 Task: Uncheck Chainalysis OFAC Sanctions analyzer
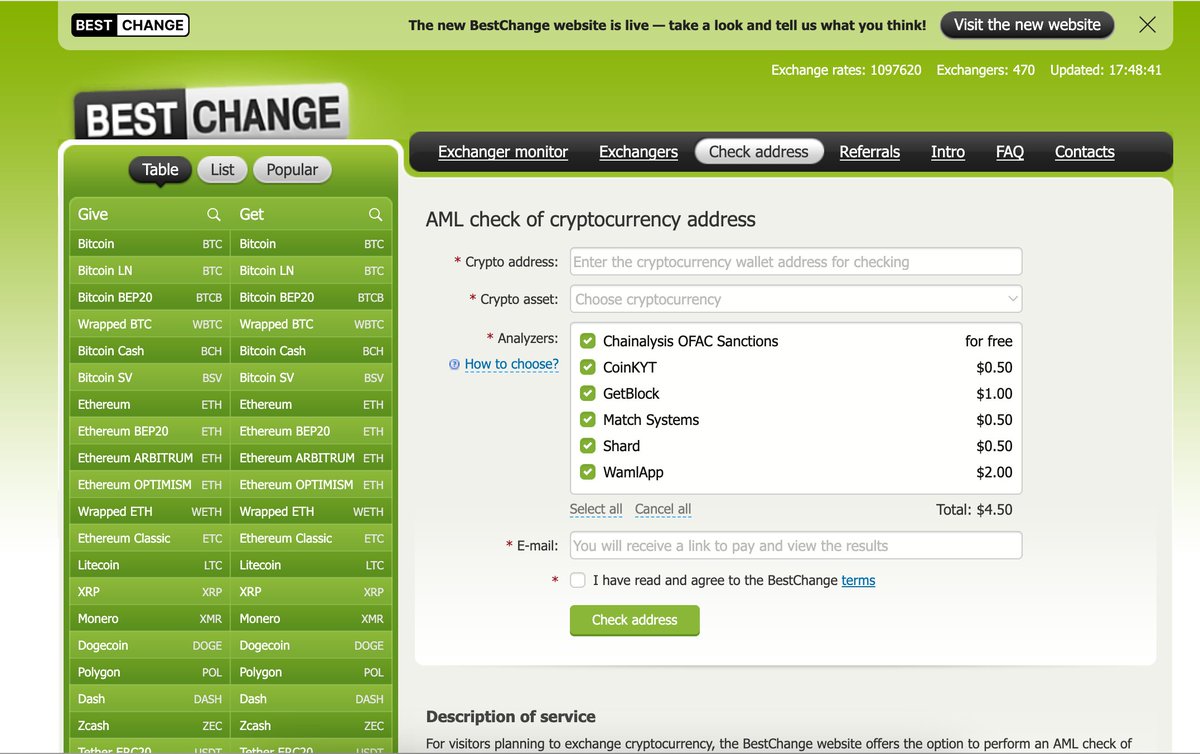pyautogui.click(x=588, y=341)
